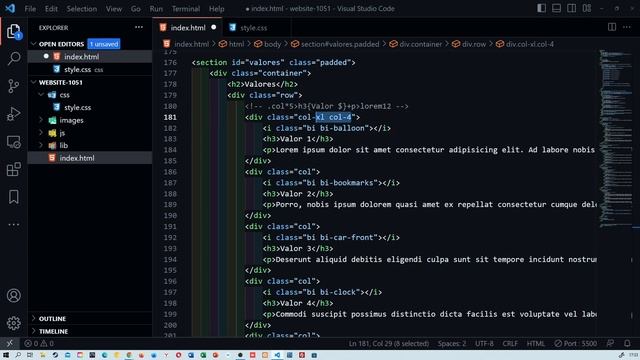This screenshot has height=360, width=640.
Task: Open the taskbar search magnifier
Action: [18, 355]
